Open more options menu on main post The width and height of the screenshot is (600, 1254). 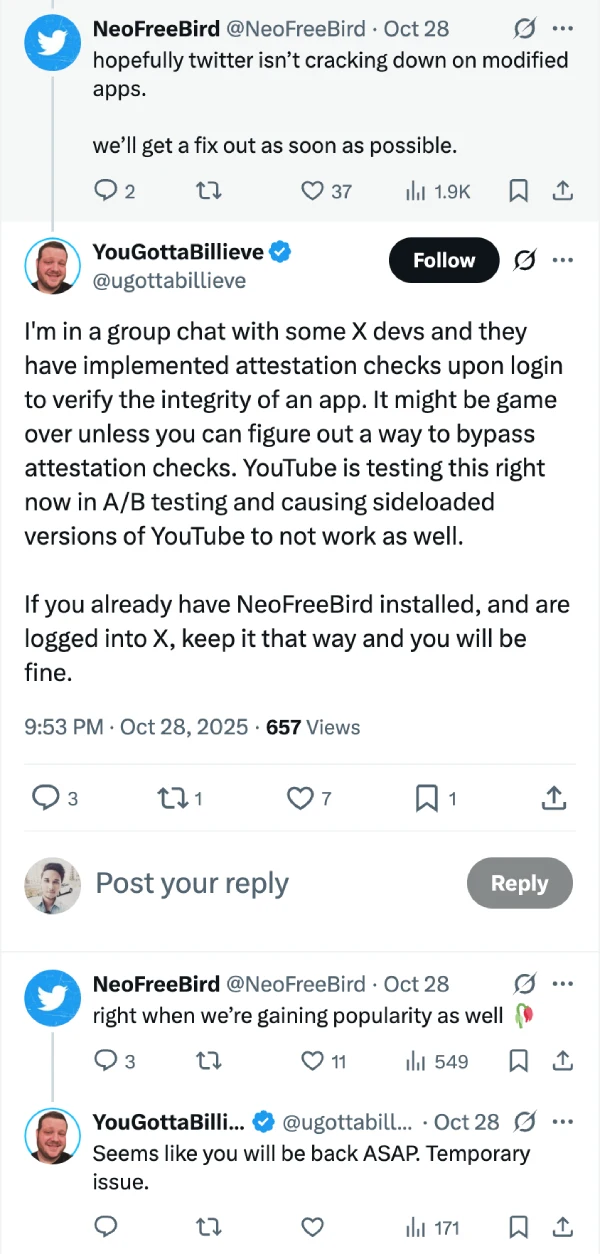[563, 260]
